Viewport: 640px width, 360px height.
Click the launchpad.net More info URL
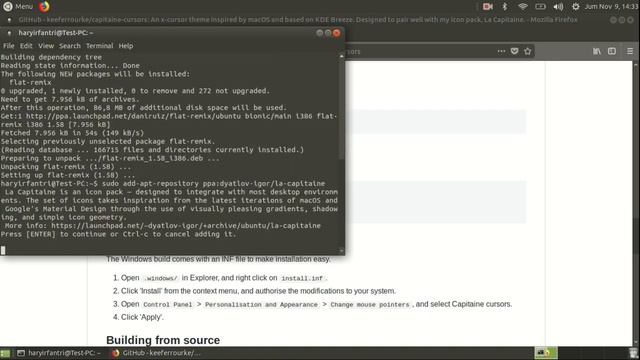click(x=186, y=226)
